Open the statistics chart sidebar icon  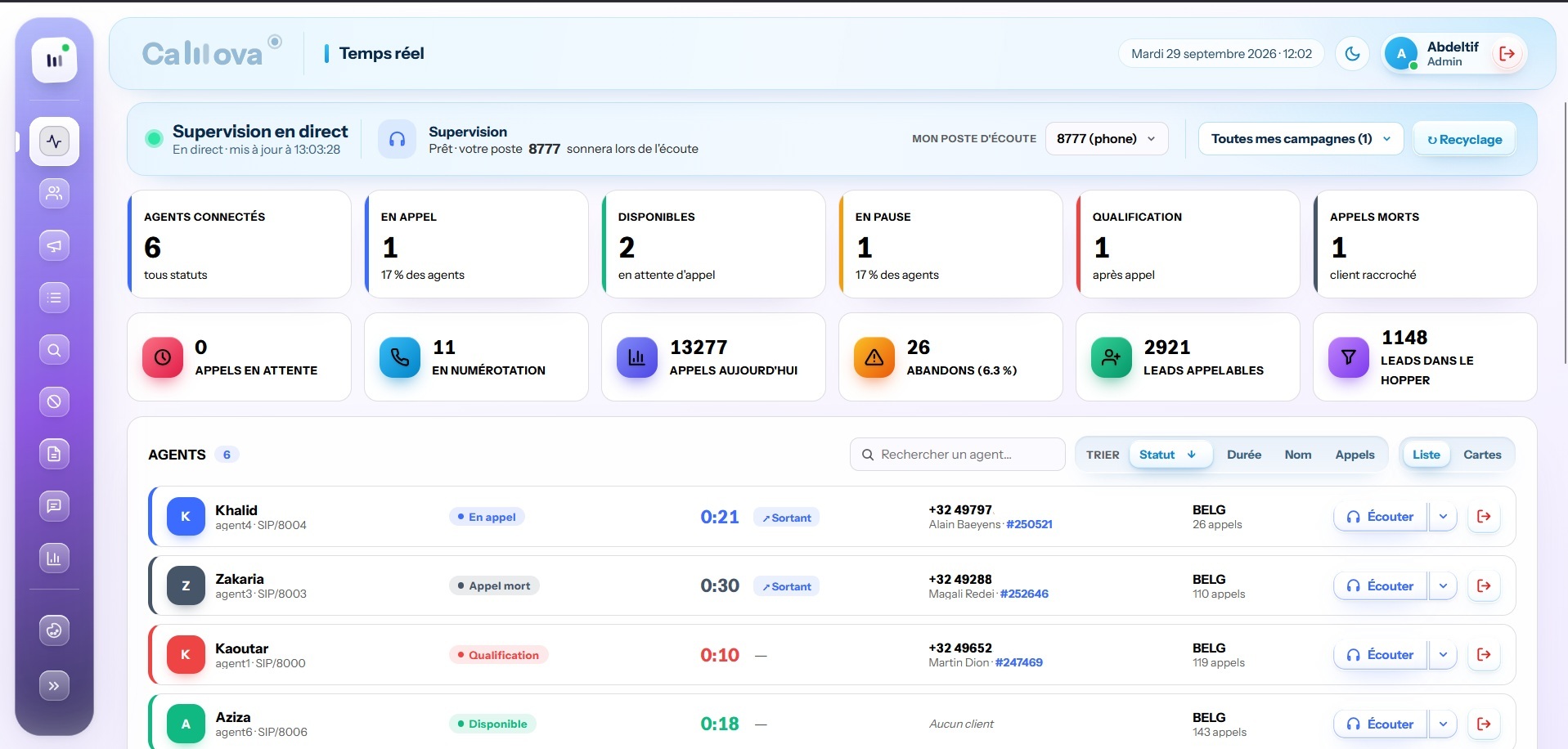coord(54,558)
